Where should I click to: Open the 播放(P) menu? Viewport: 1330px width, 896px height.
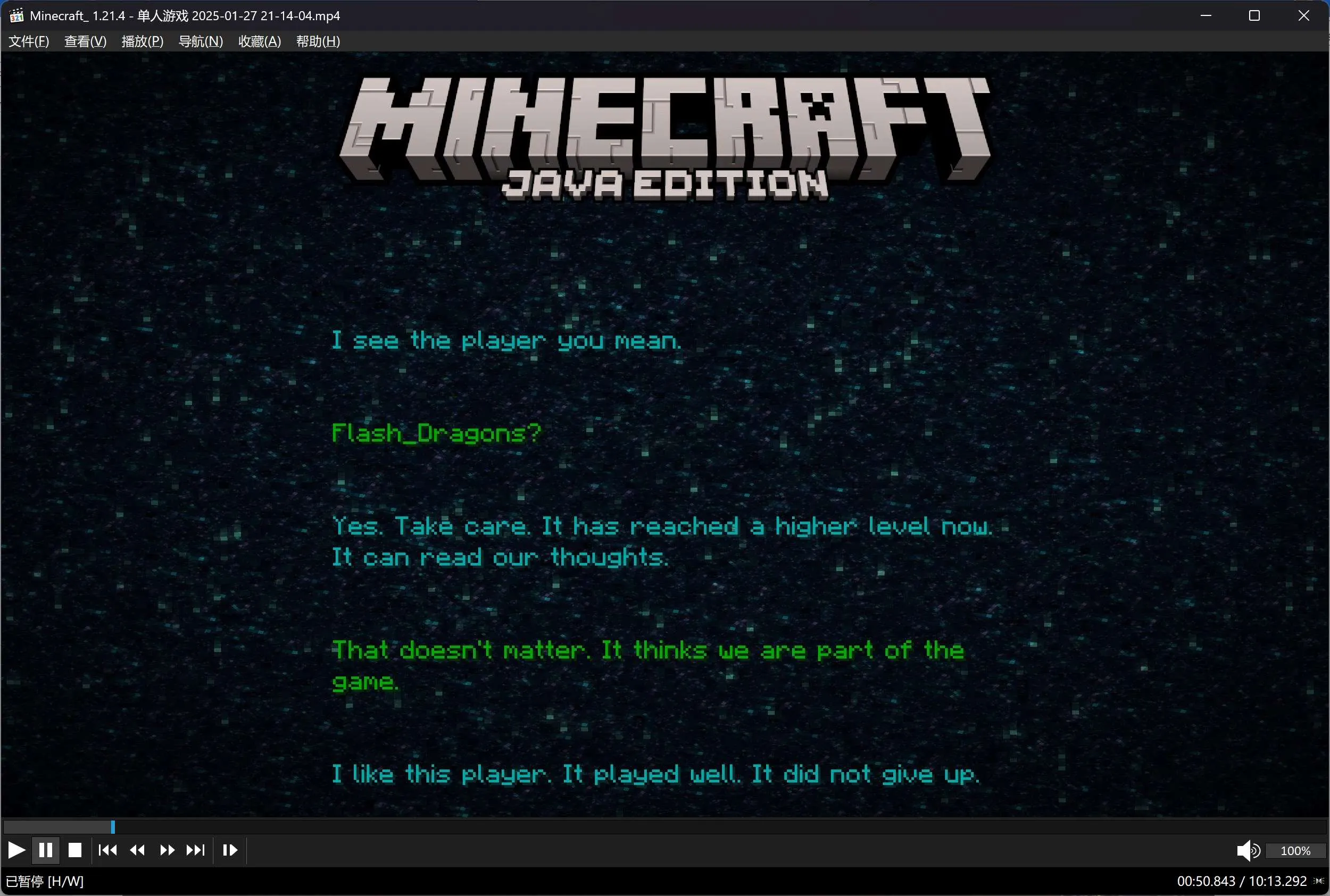click(x=143, y=41)
